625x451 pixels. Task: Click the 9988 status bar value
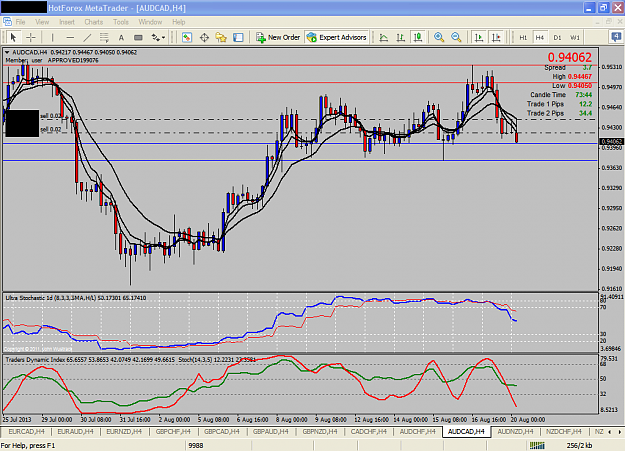(196, 445)
